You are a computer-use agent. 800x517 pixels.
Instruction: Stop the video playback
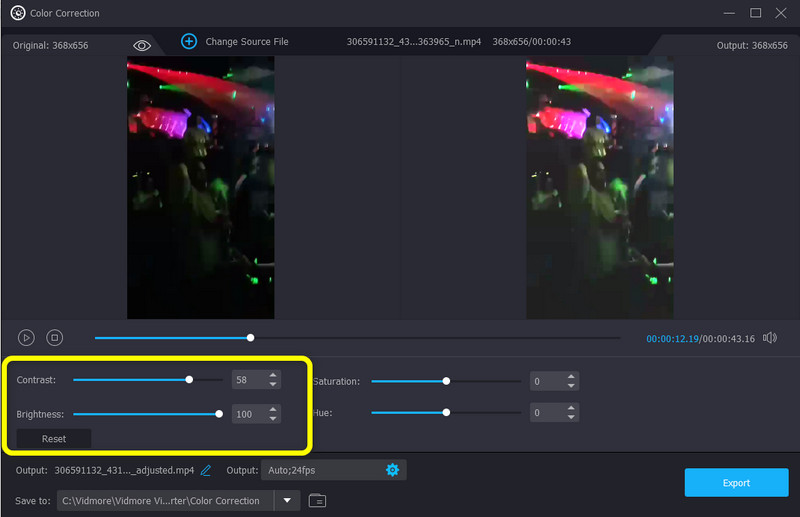tap(55, 337)
